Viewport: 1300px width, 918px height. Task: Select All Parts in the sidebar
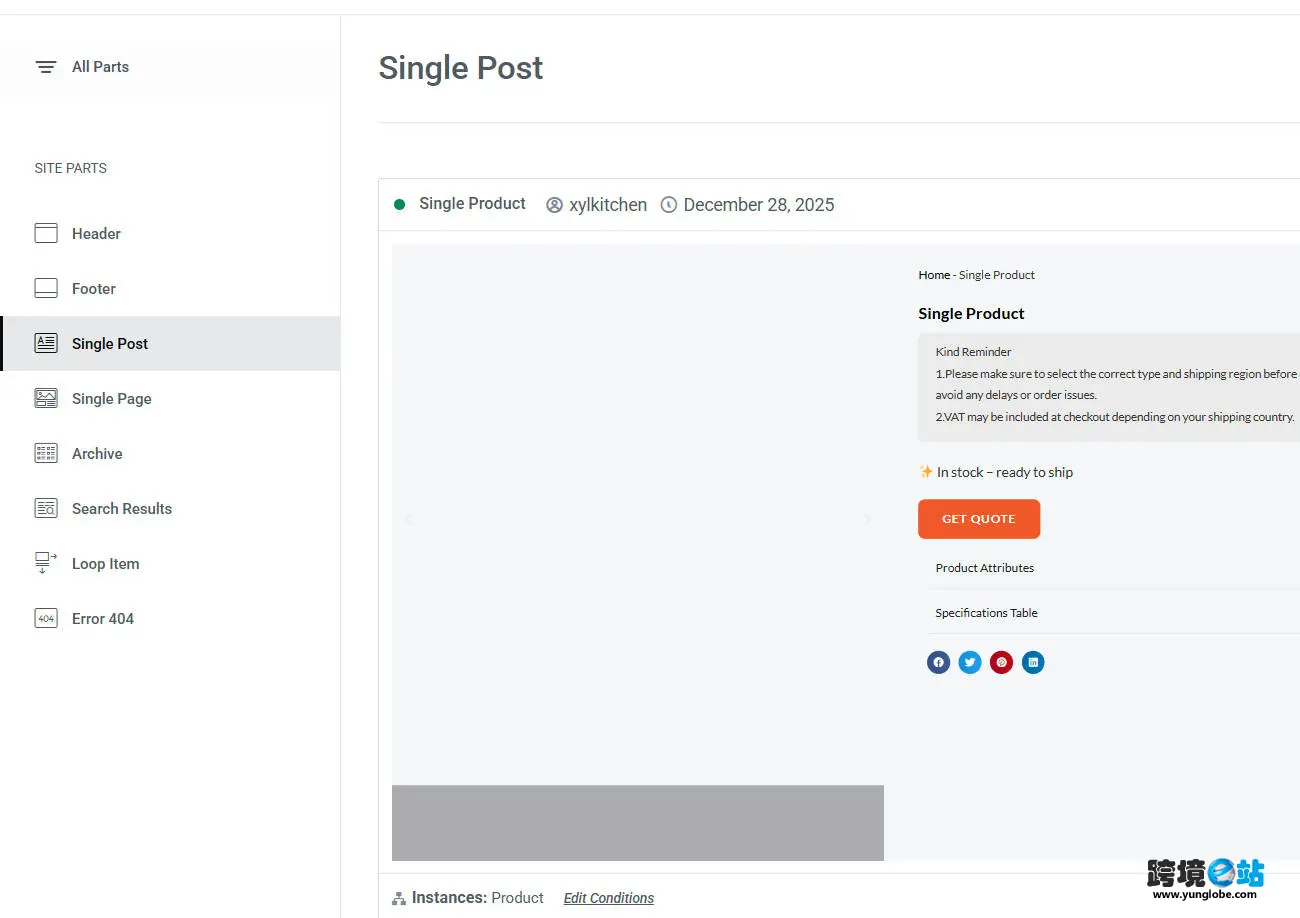click(100, 67)
